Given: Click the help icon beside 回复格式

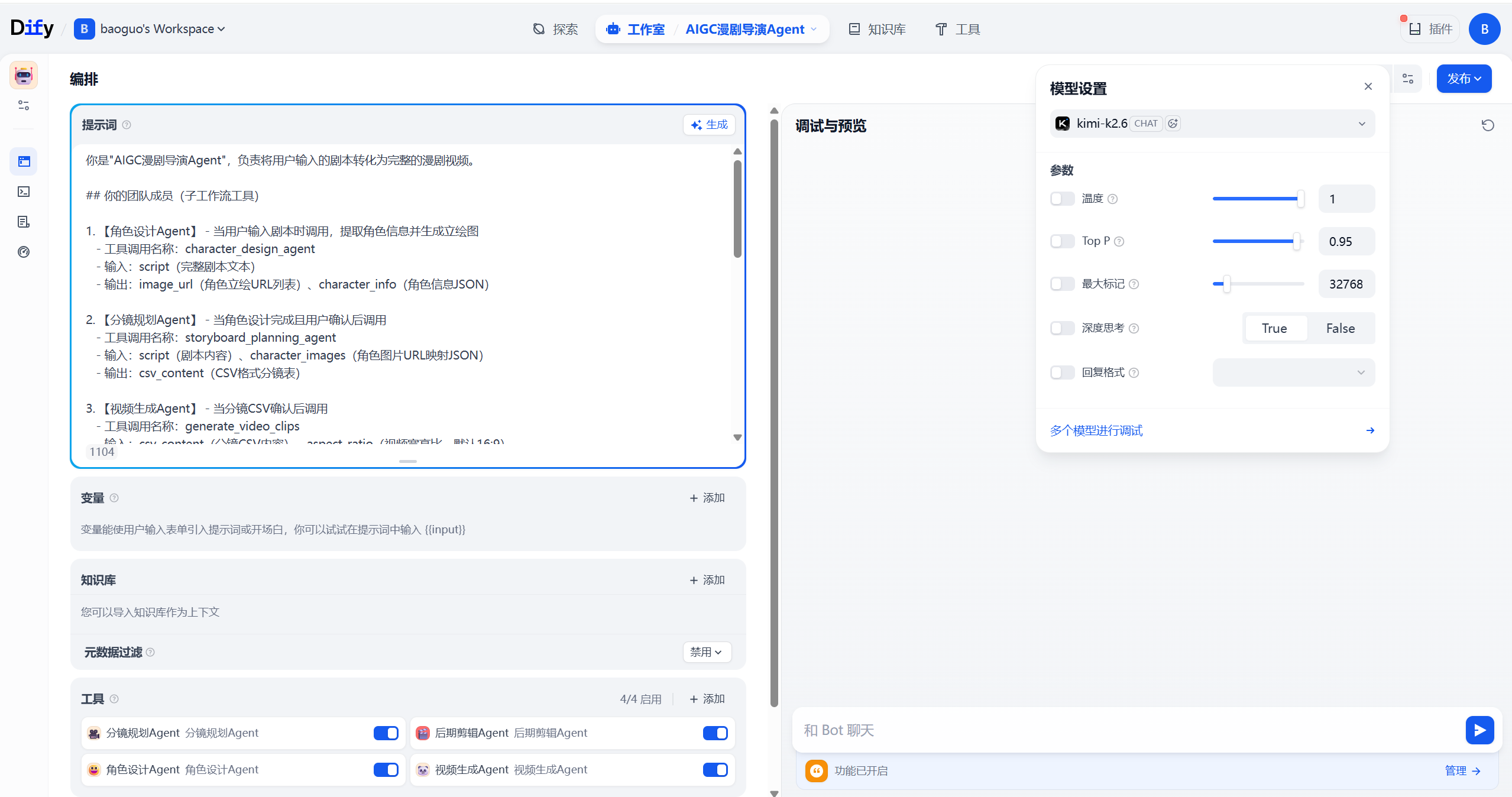Looking at the screenshot, I should point(1134,372).
